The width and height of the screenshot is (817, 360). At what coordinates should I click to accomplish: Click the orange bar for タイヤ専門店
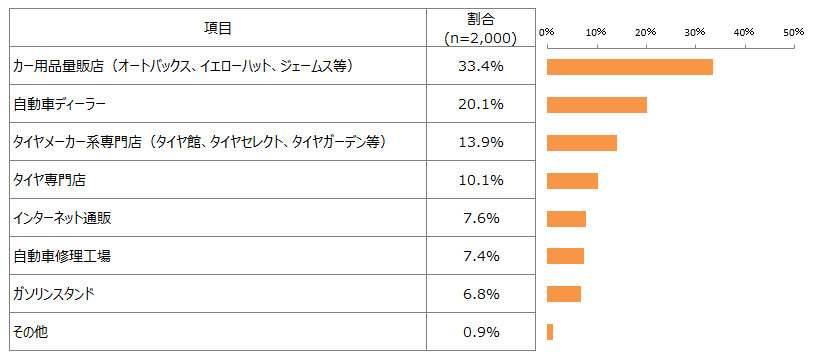(572, 181)
